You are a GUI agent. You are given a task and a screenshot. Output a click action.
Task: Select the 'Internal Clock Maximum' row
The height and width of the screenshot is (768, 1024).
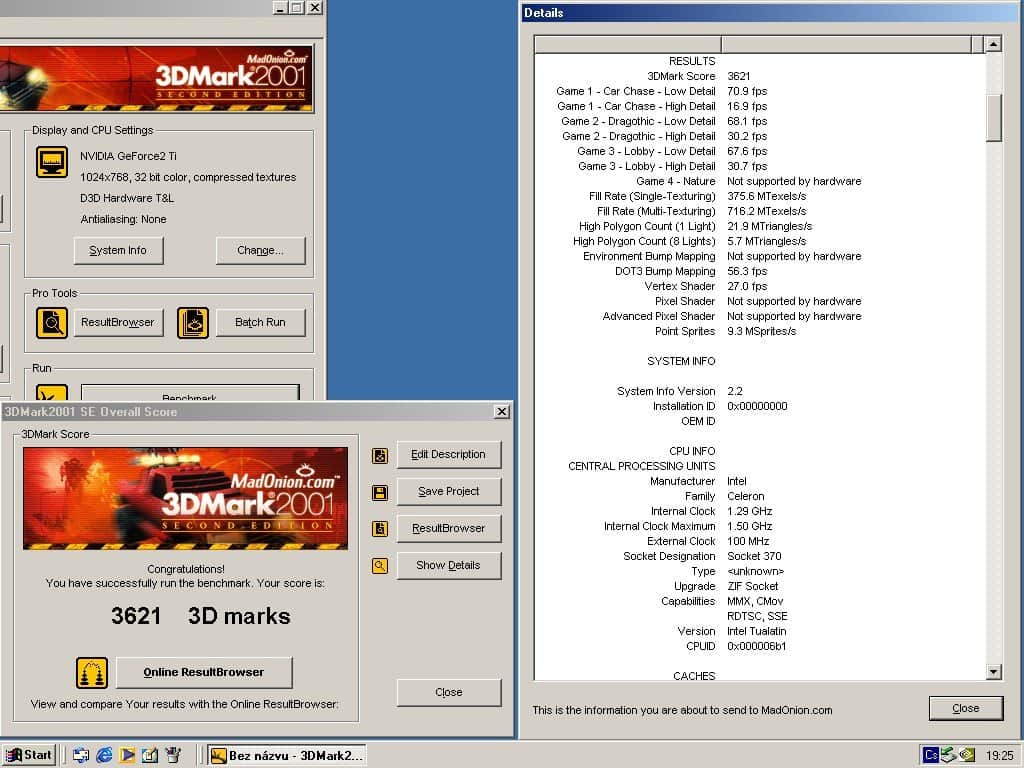coord(760,527)
